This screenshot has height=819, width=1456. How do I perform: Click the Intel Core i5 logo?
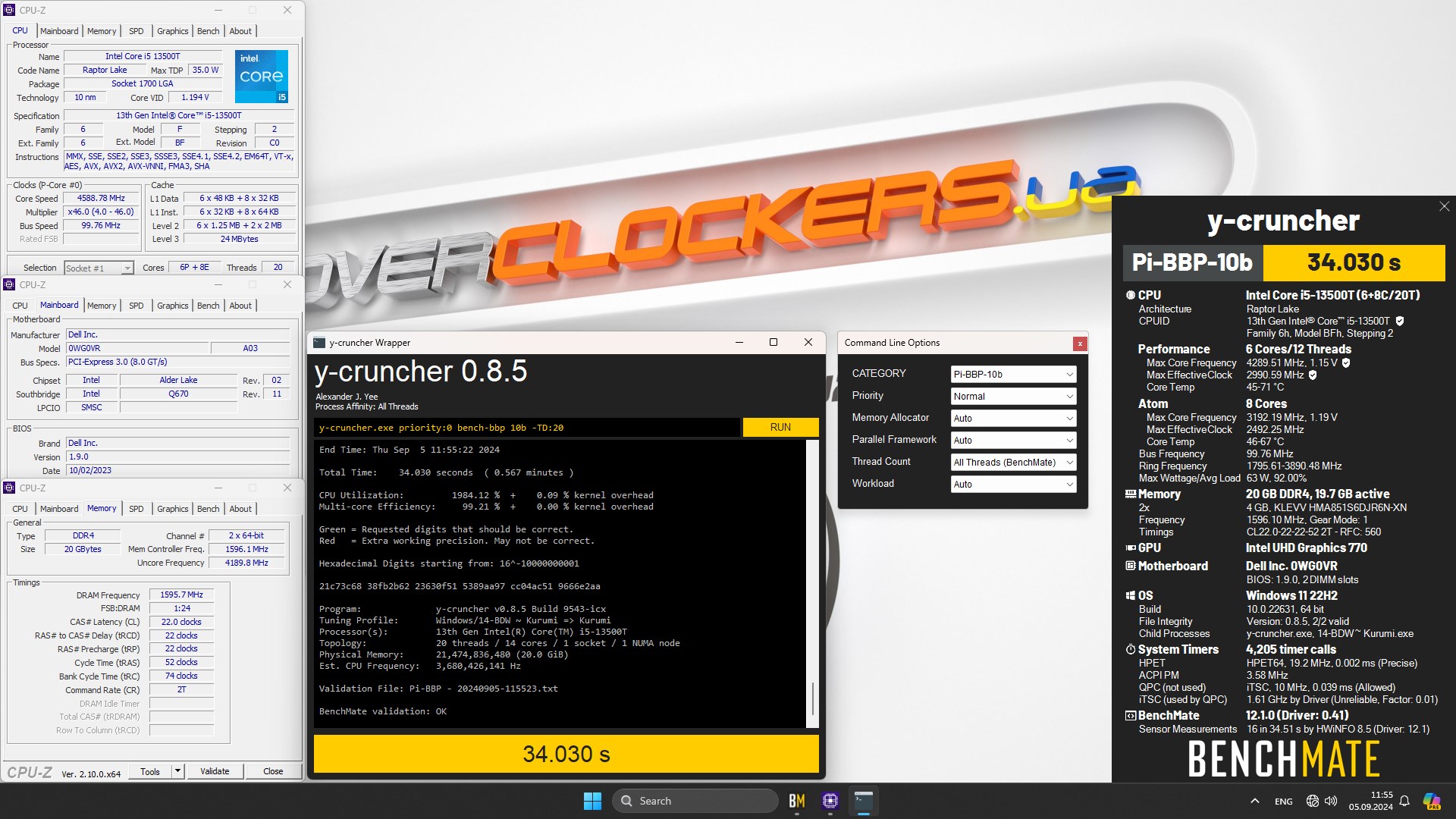point(262,77)
